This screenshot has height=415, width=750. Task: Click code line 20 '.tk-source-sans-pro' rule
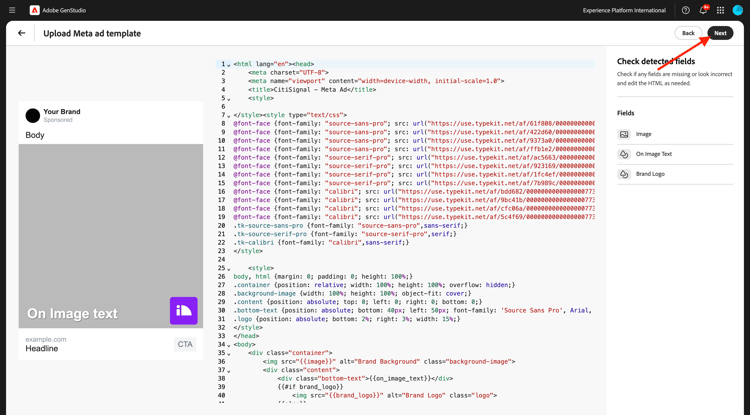click(351, 226)
